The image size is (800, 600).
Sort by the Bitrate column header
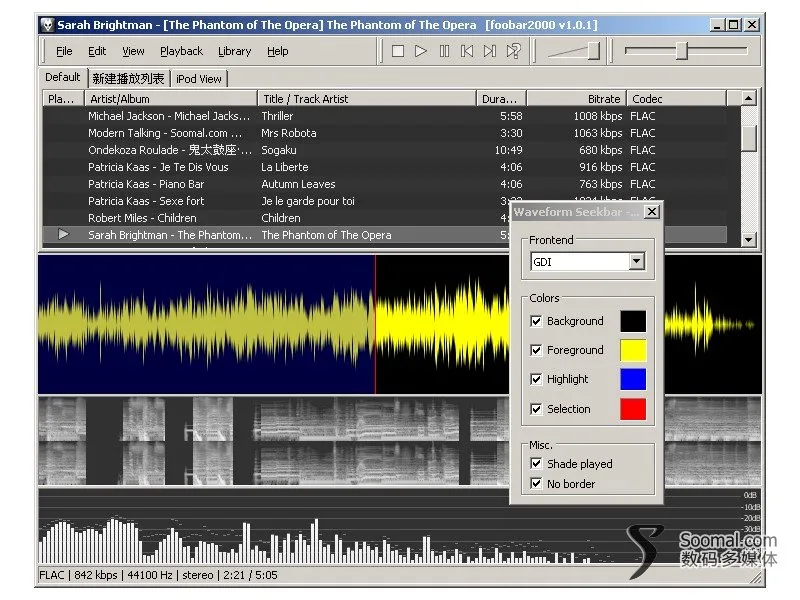click(576, 98)
